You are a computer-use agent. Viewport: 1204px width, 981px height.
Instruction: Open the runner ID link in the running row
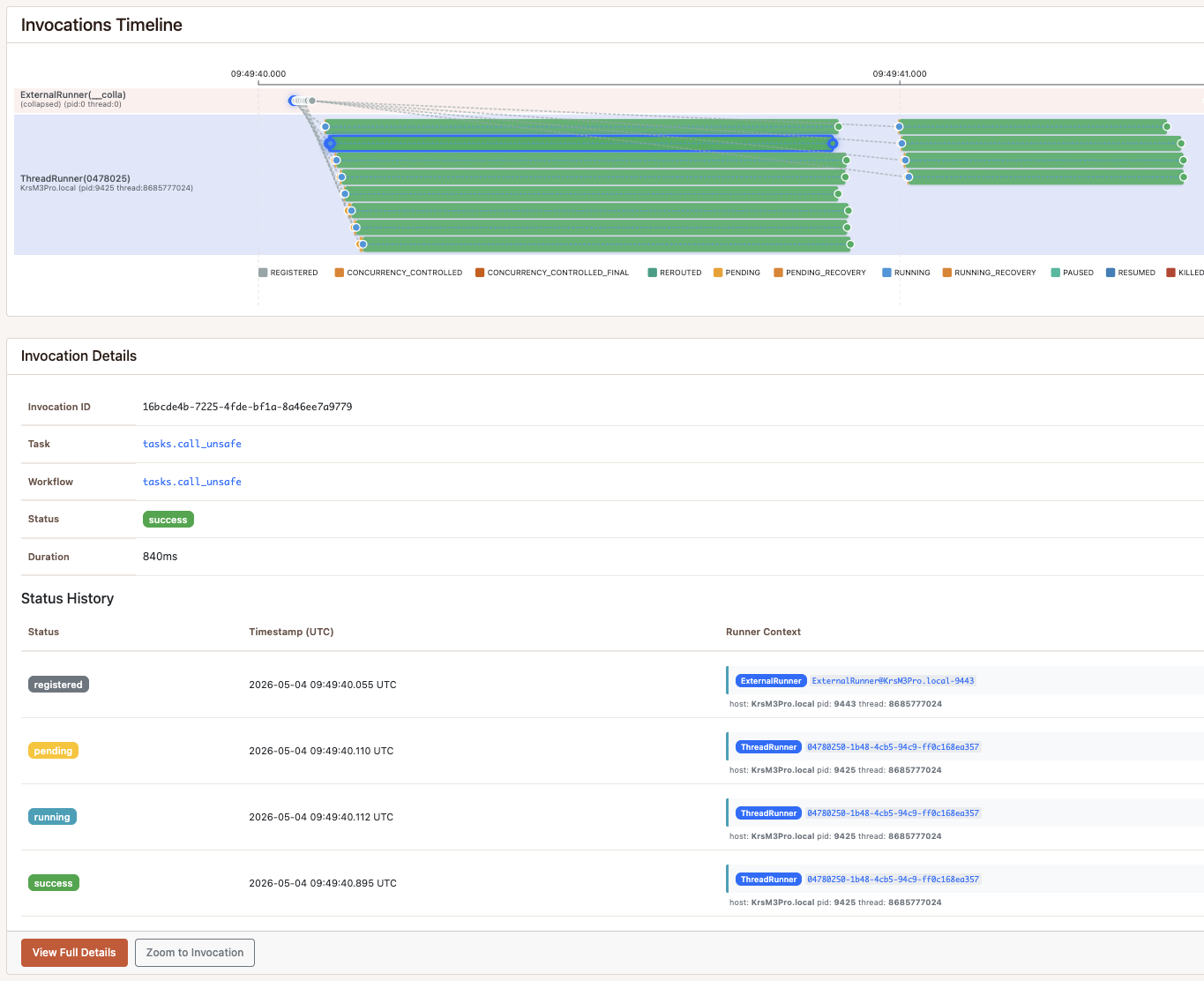tap(893, 813)
